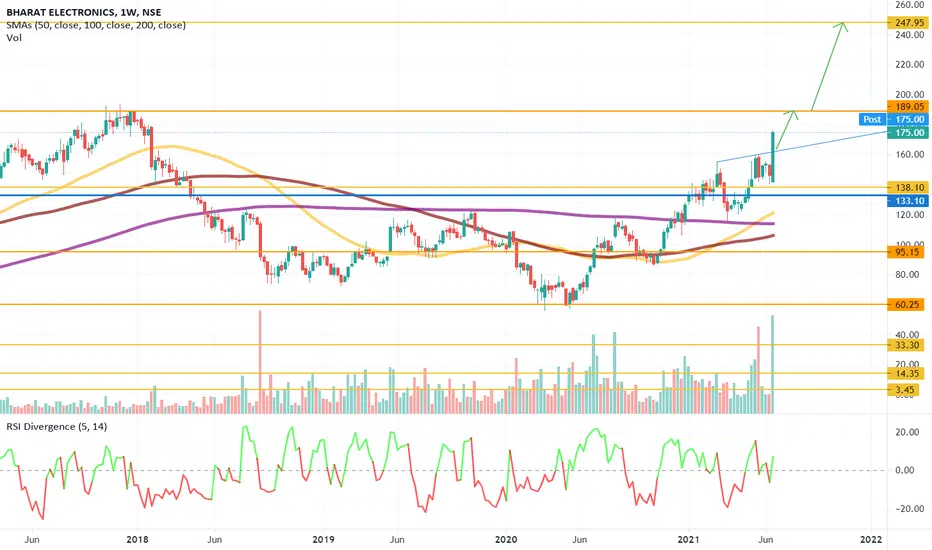The image size is (932, 550).
Task: Click the 60.25 price level label
Action: pyautogui.click(x=905, y=304)
